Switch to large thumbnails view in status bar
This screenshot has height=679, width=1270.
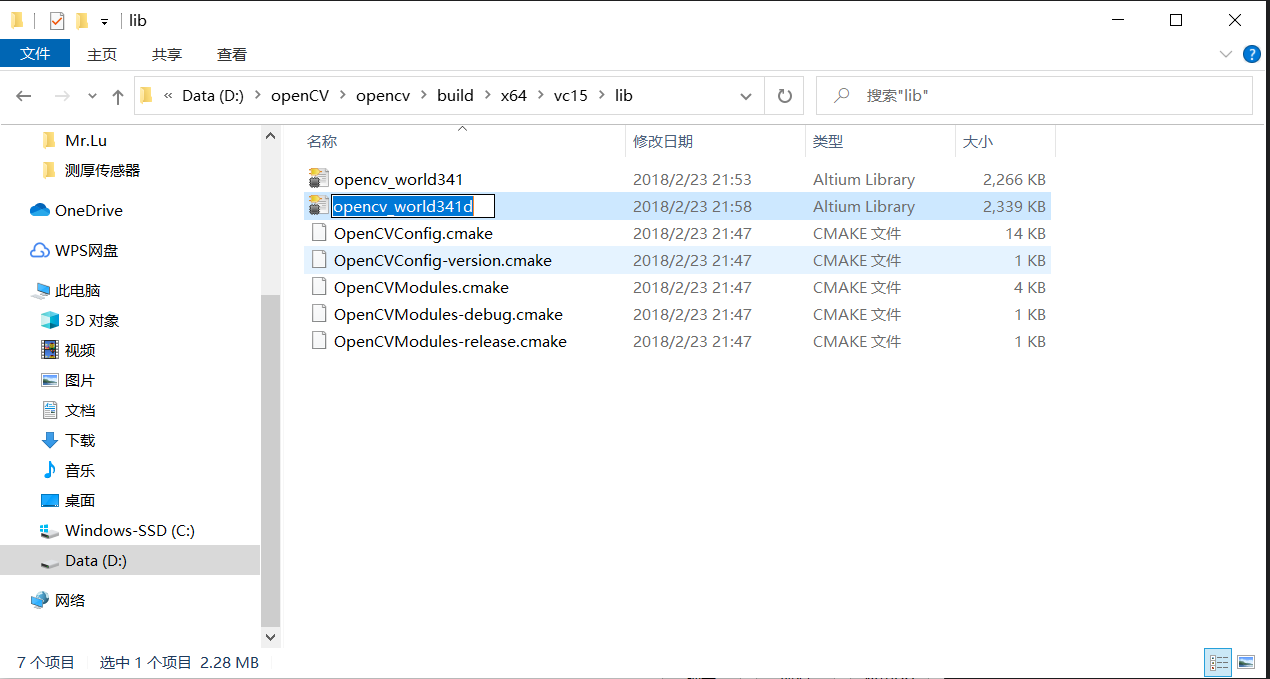[1246, 662]
